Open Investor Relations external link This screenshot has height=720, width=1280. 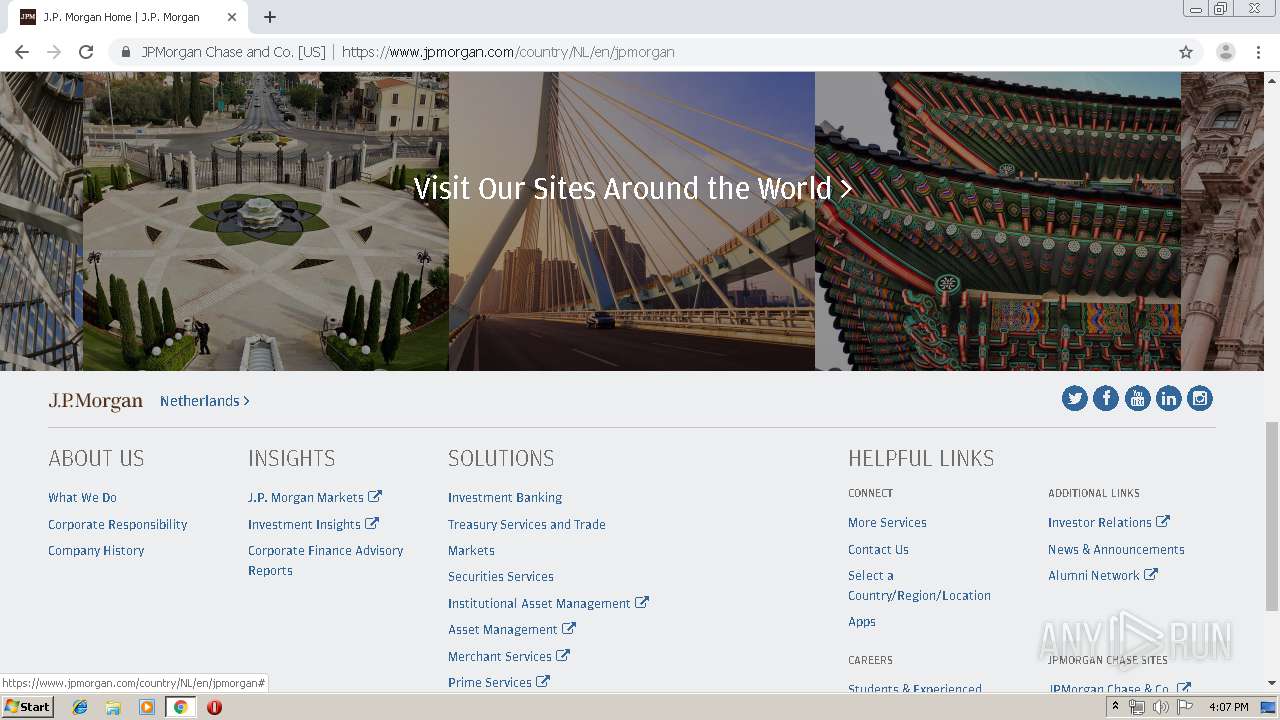[x=1109, y=522]
